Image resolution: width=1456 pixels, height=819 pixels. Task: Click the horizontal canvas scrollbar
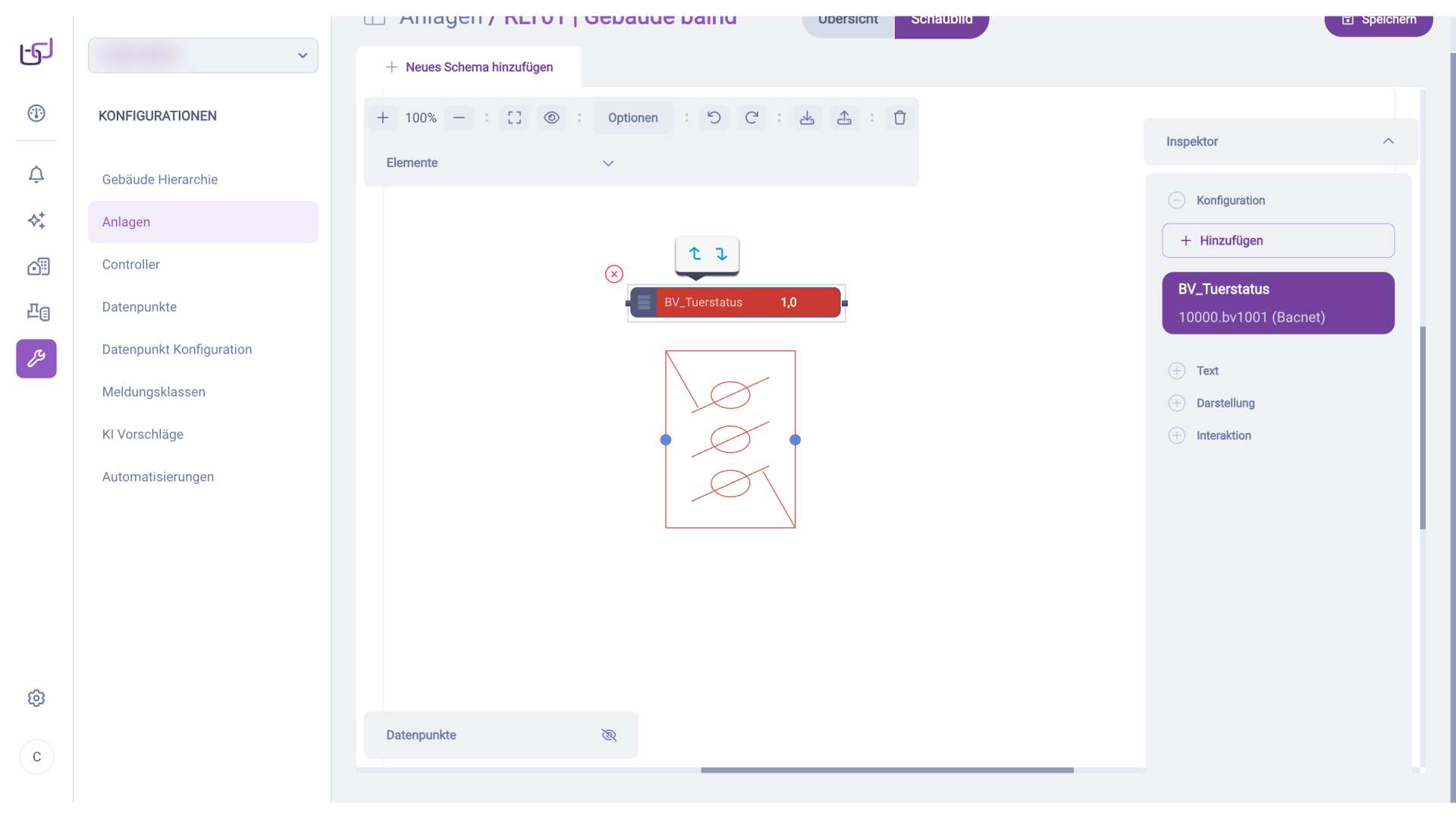coord(886,770)
